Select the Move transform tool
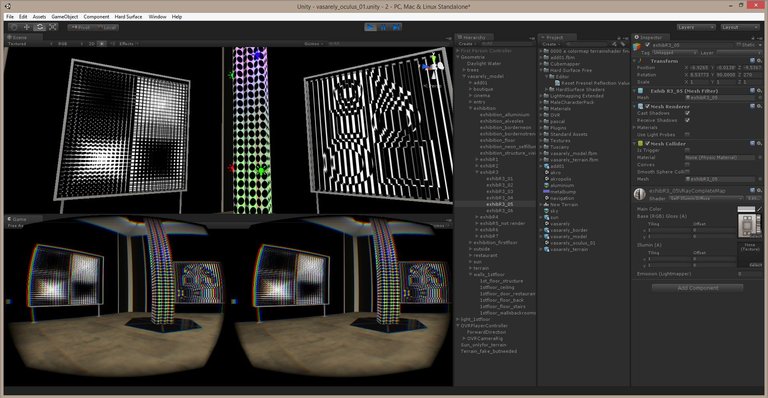Image resolution: width=768 pixels, height=398 pixels. (26, 27)
